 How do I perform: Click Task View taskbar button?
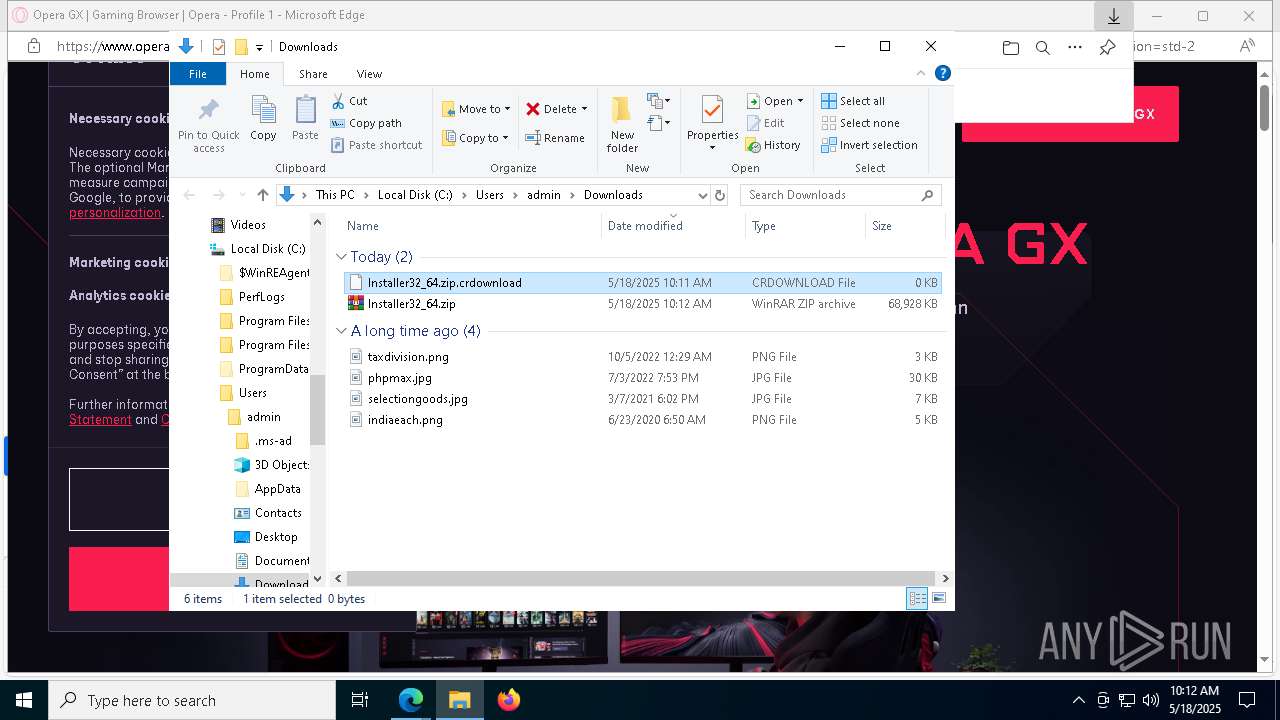click(x=360, y=700)
